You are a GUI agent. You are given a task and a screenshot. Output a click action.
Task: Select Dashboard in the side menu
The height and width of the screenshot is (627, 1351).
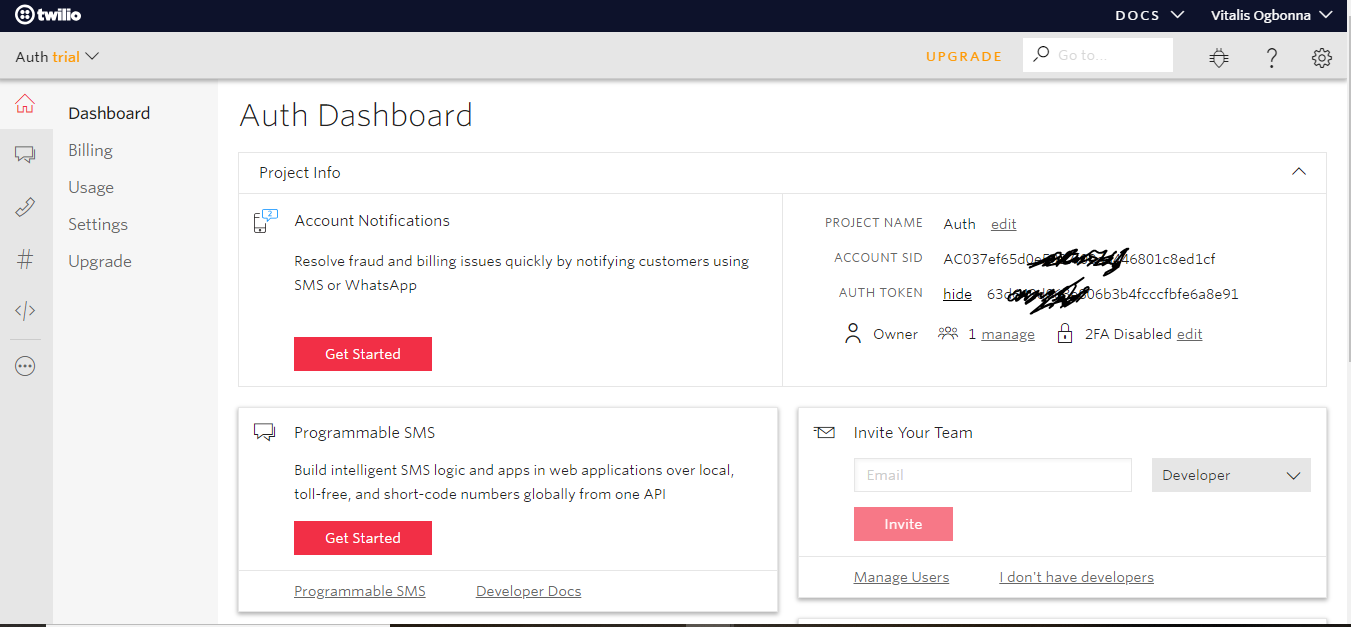(109, 113)
